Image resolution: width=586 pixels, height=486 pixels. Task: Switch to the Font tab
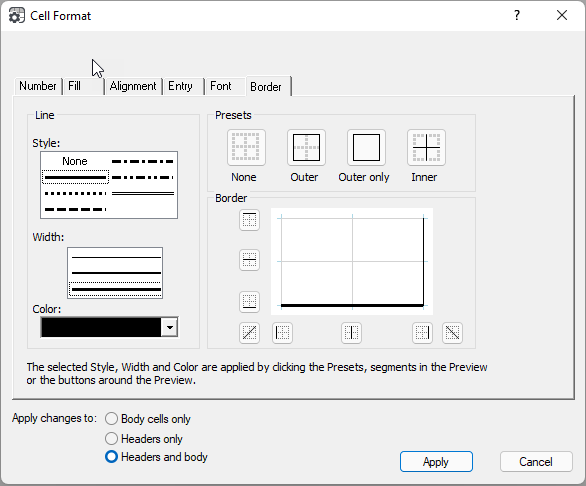pos(225,86)
